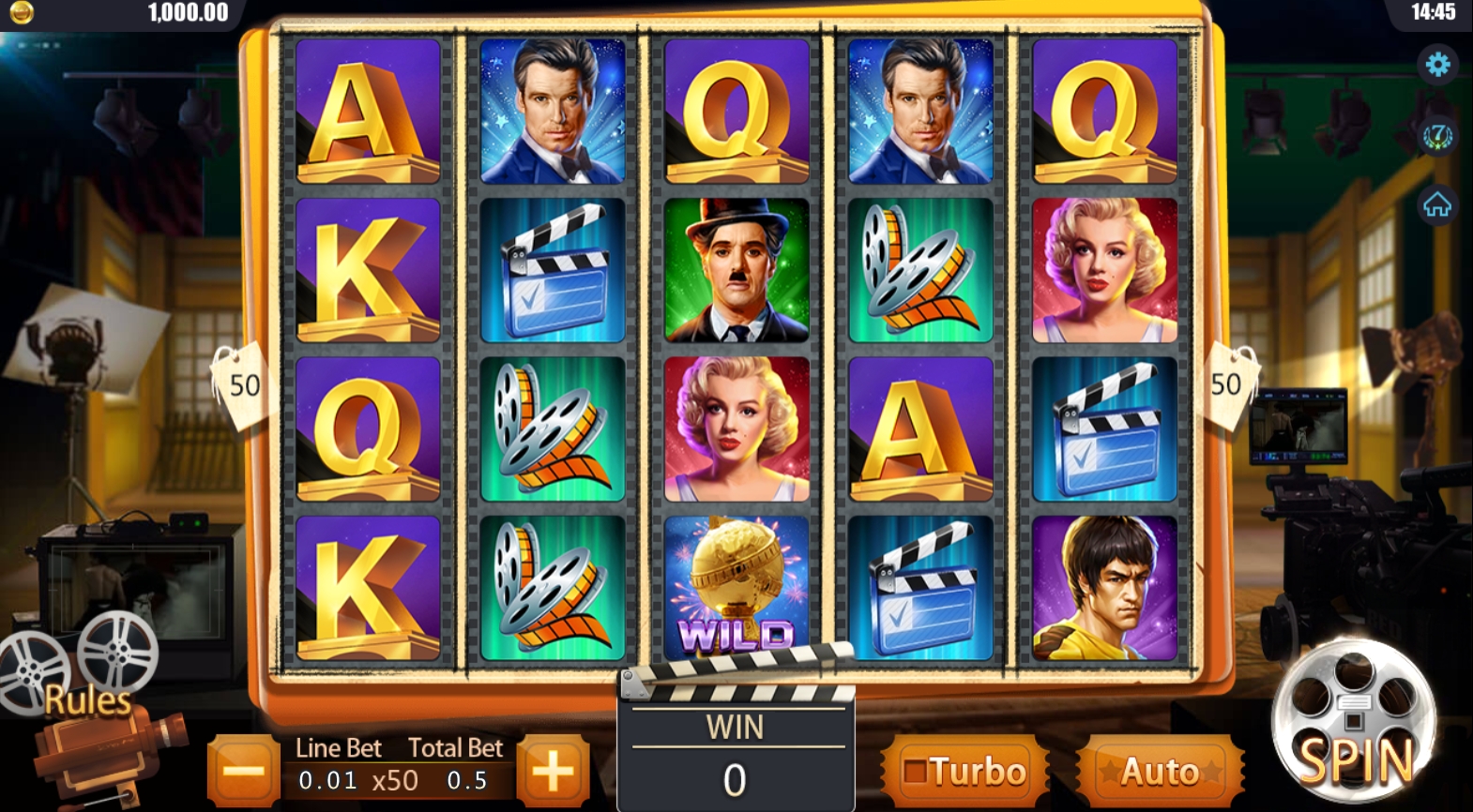Image resolution: width=1473 pixels, height=812 pixels.
Task: Click the left 50 paylines tag
Action: pos(239,385)
